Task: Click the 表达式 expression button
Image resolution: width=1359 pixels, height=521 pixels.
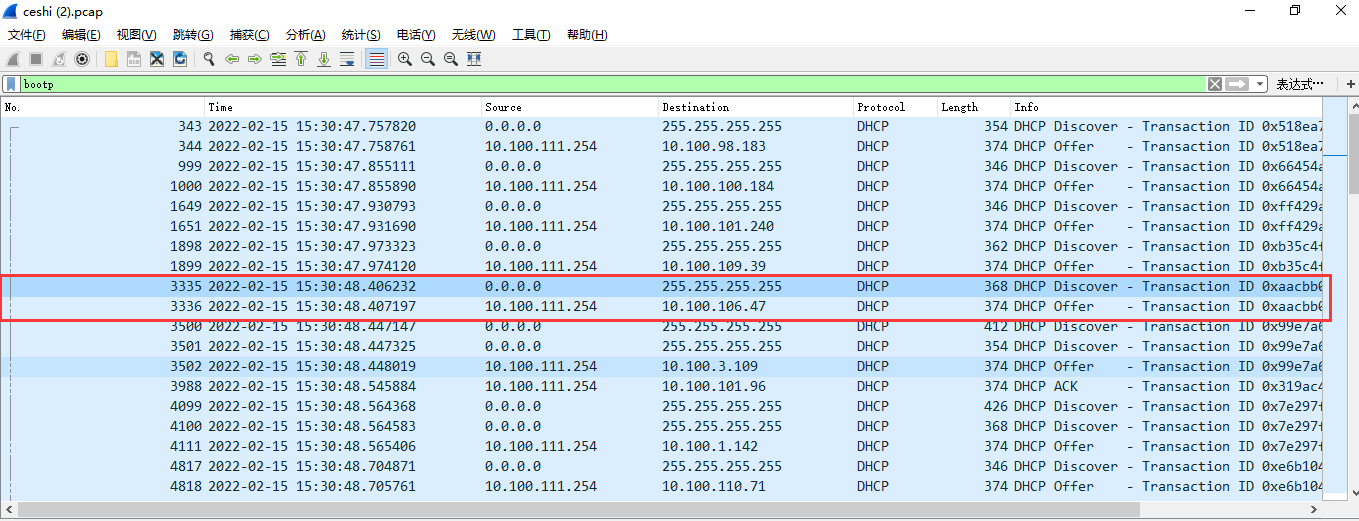Action: pyautogui.click(x=1300, y=84)
